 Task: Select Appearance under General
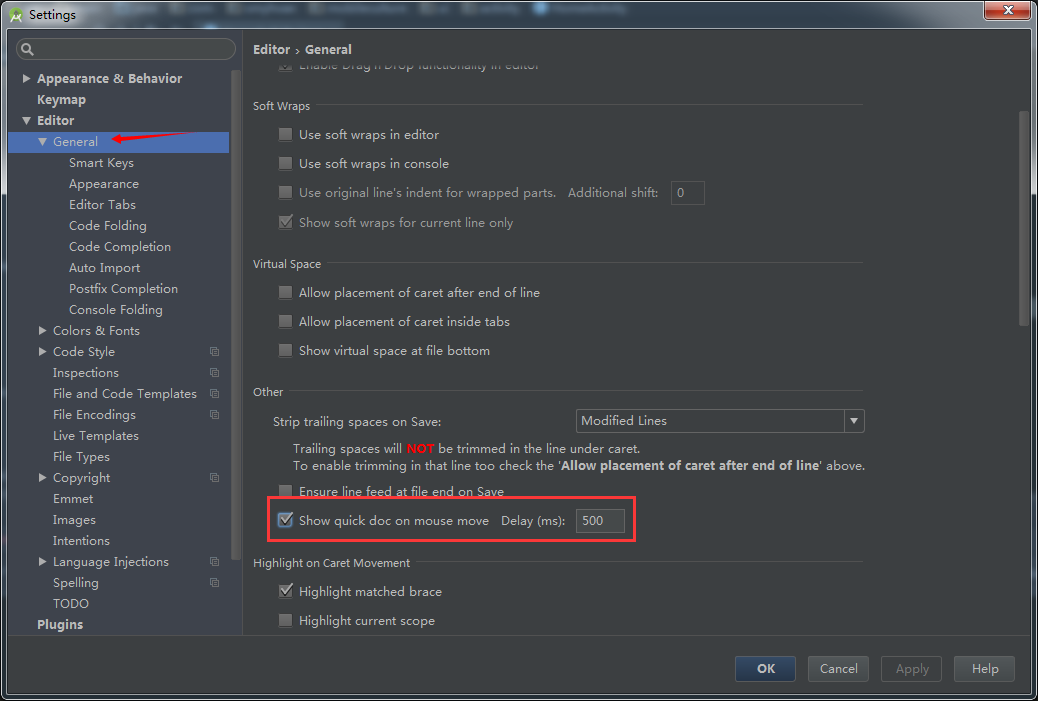click(x=104, y=184)
